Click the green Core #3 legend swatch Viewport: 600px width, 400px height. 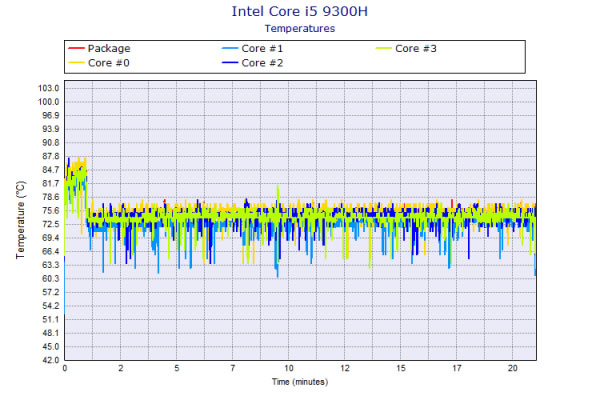point(383,48)
